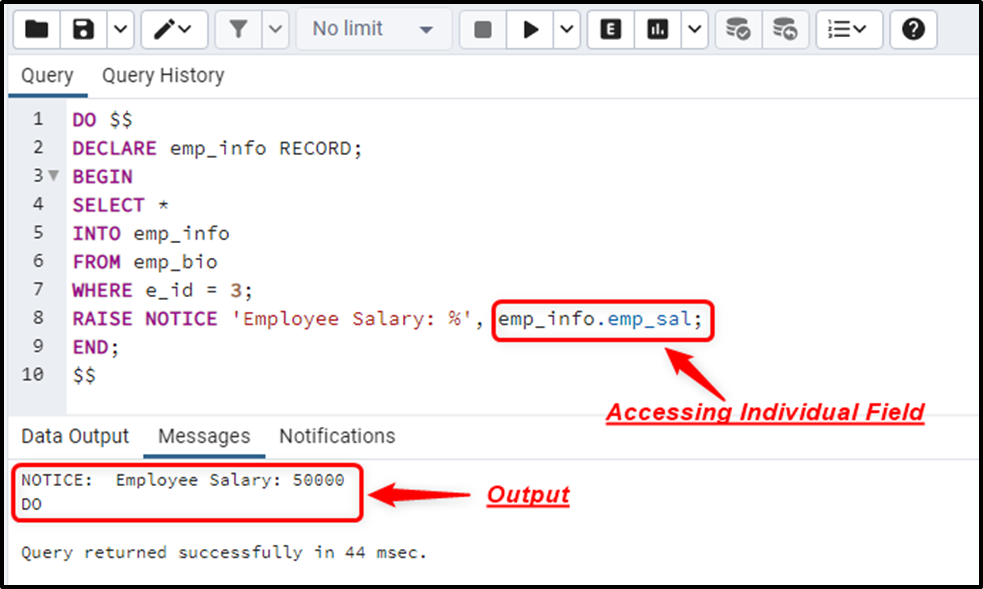The image size is (983, 589).
Task: Rollback the transaction
Action: [786, 29]
